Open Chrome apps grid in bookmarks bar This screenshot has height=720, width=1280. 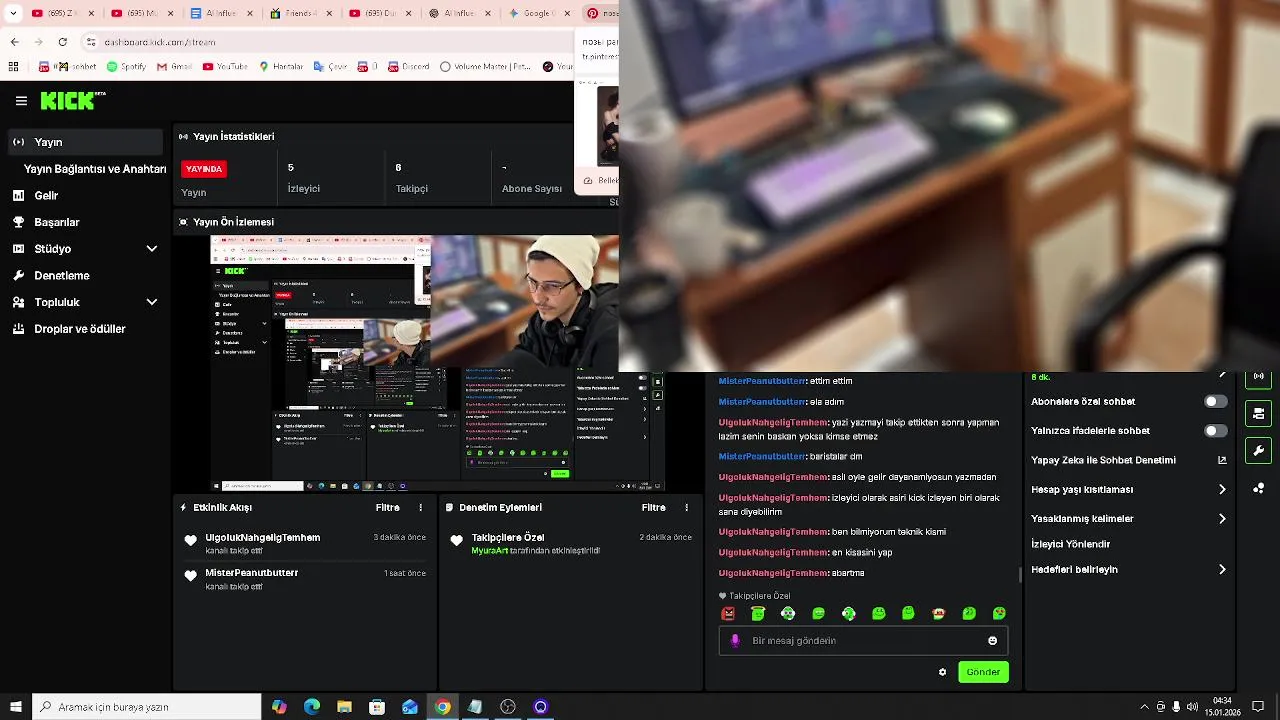pyautogui.click(x=13, y=67)
